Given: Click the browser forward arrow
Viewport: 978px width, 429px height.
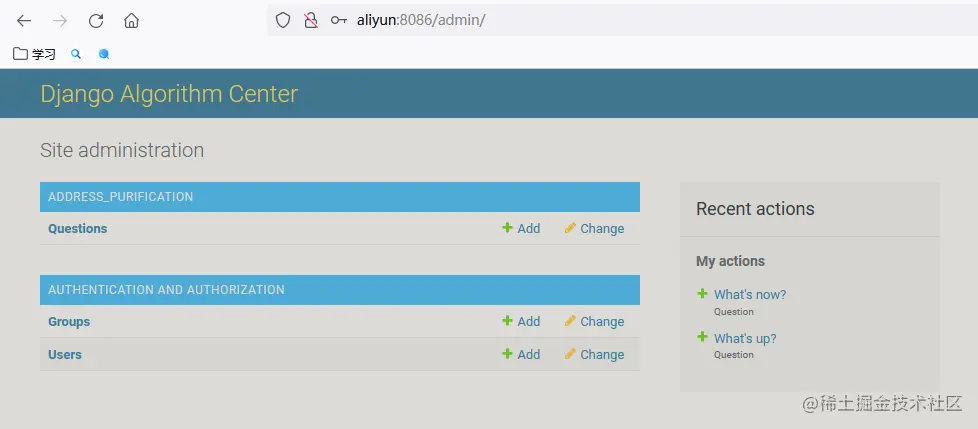Looking at the screenshot, I should 60,21.
